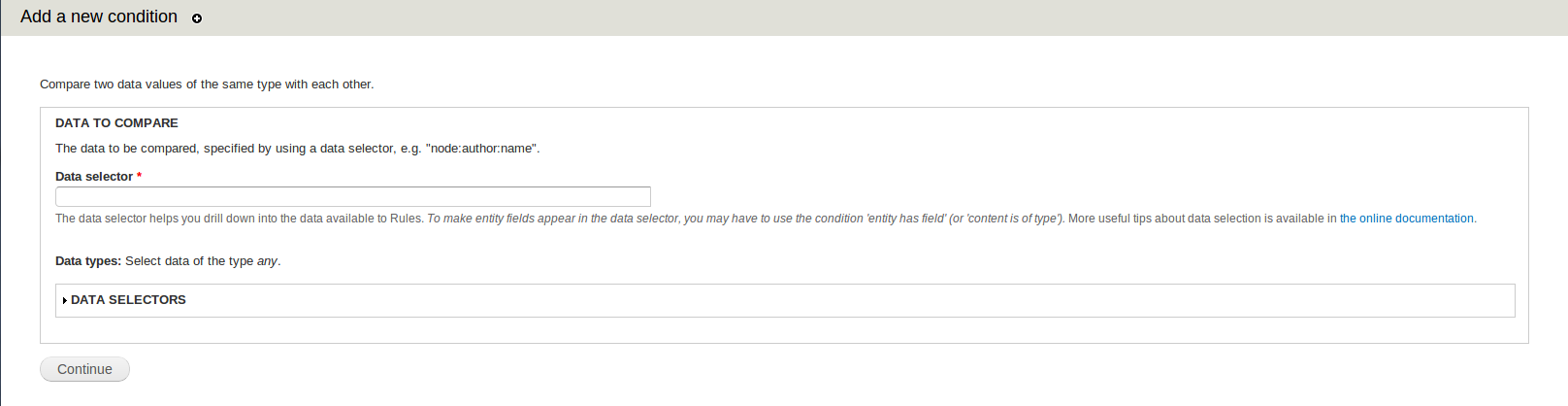Click the 'More useful tips' sentence
The width and height of the screenshot is (1568, 406).
[1201, 219]
